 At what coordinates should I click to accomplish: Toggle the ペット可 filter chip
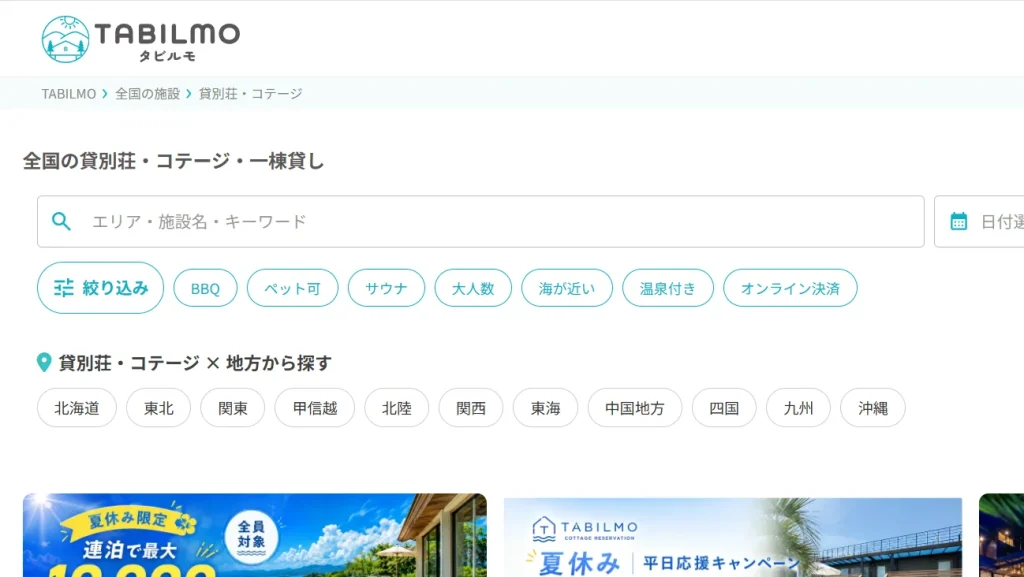[293, 288]
